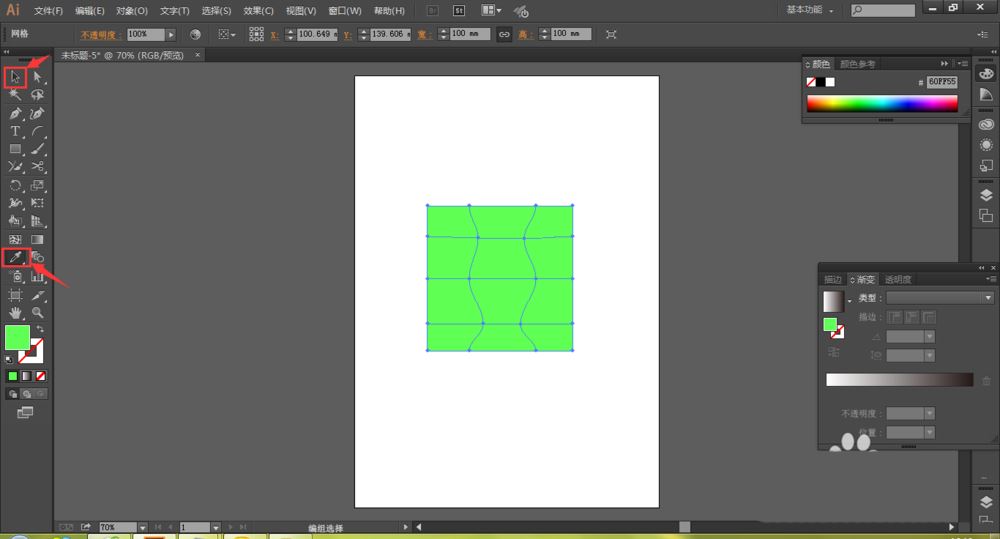1000x539 pixels.
Task: Select the Zoom tool
Action: [x=37, y=313]
